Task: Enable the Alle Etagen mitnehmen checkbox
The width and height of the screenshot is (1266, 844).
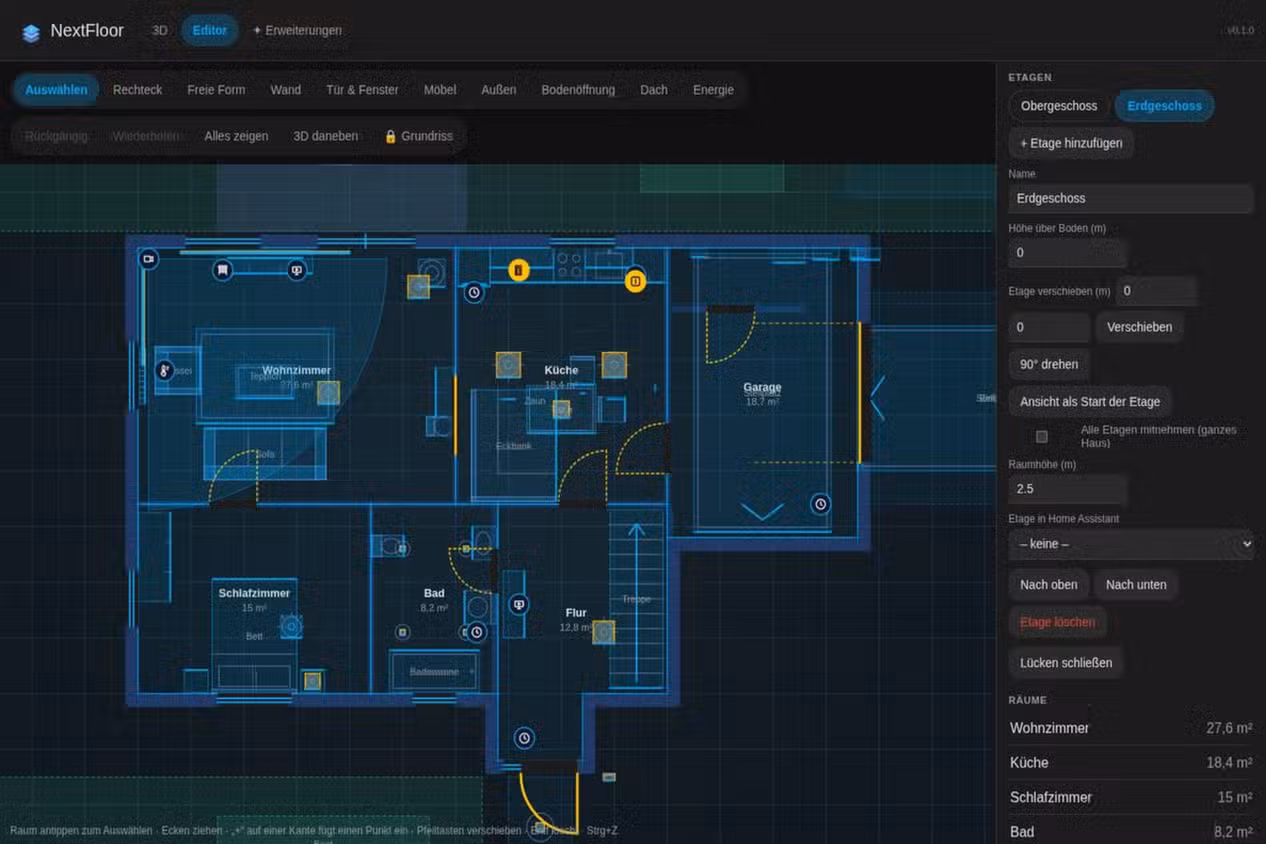Action: click(1042, 436)
